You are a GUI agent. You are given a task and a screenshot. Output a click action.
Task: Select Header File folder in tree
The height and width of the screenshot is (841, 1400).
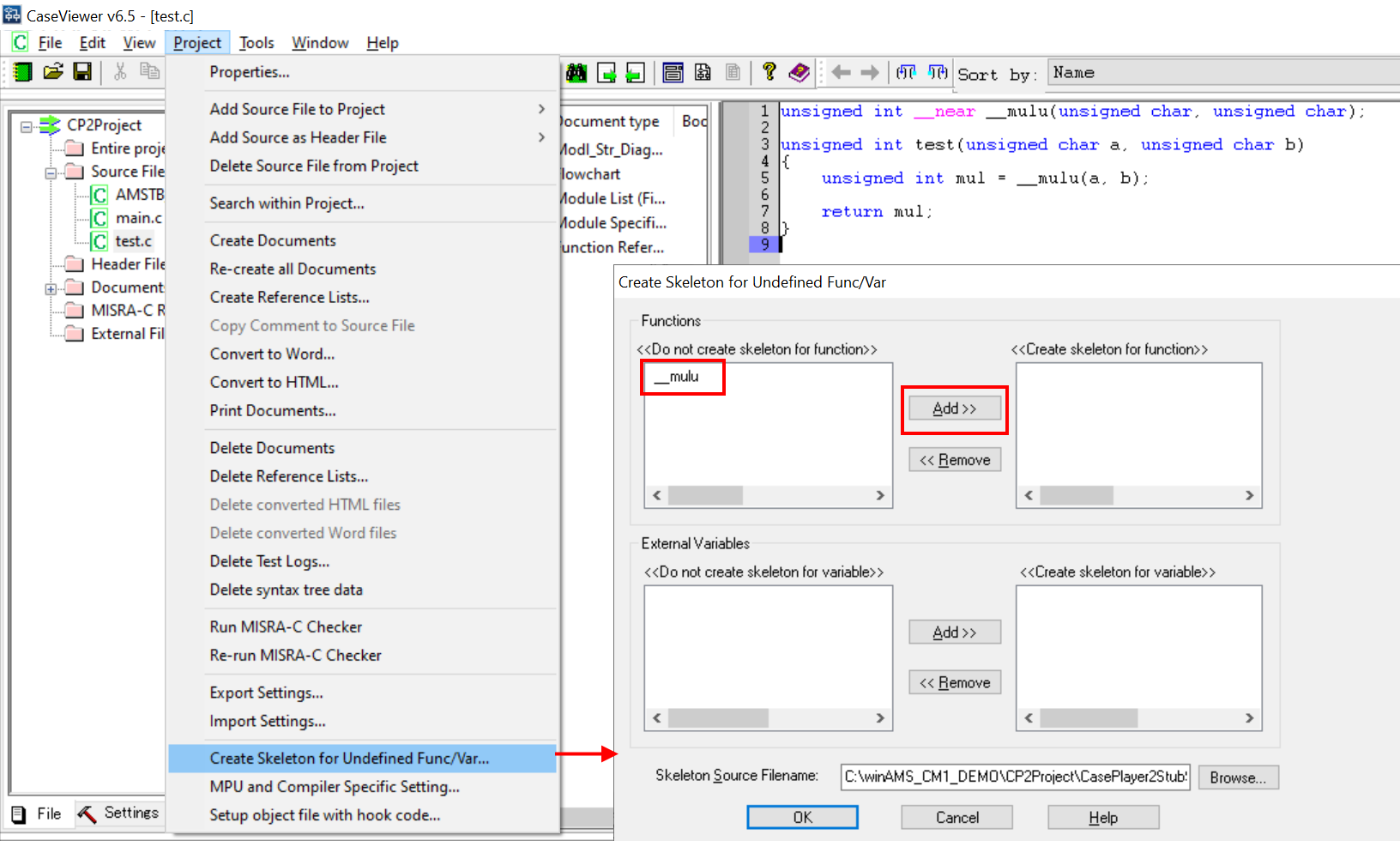(x=128, y=264)
